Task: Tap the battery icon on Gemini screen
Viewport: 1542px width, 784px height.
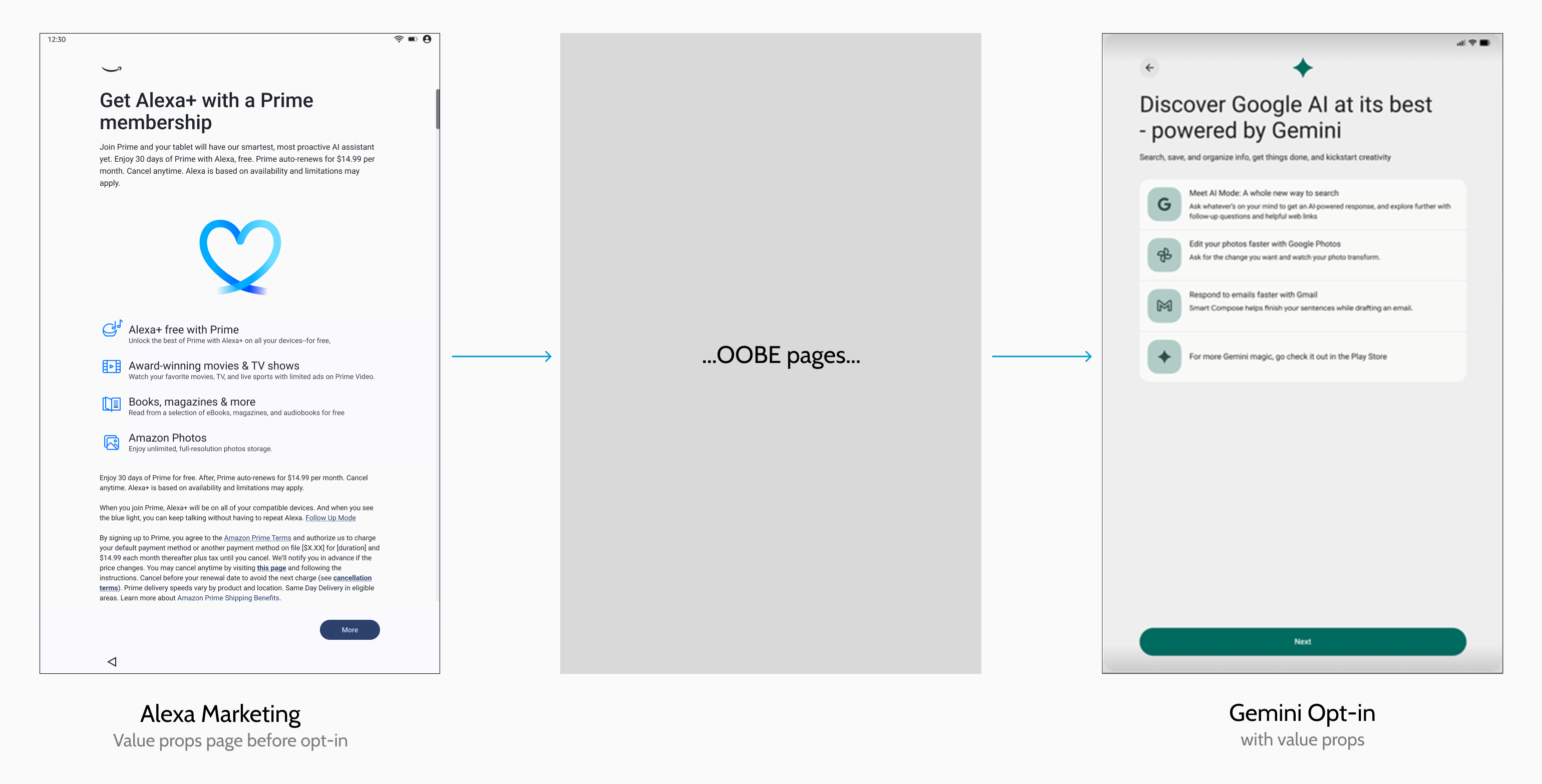Action: pyautogui.click(x=1484, y=43)
